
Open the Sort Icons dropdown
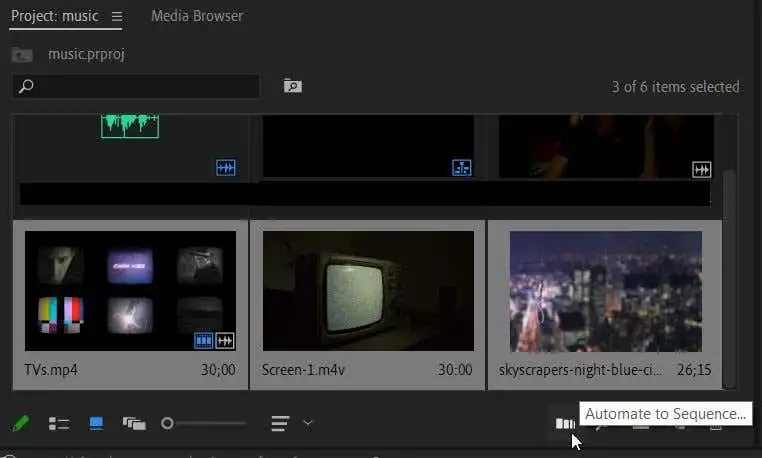pyautogui.click(x=281, y=423)
